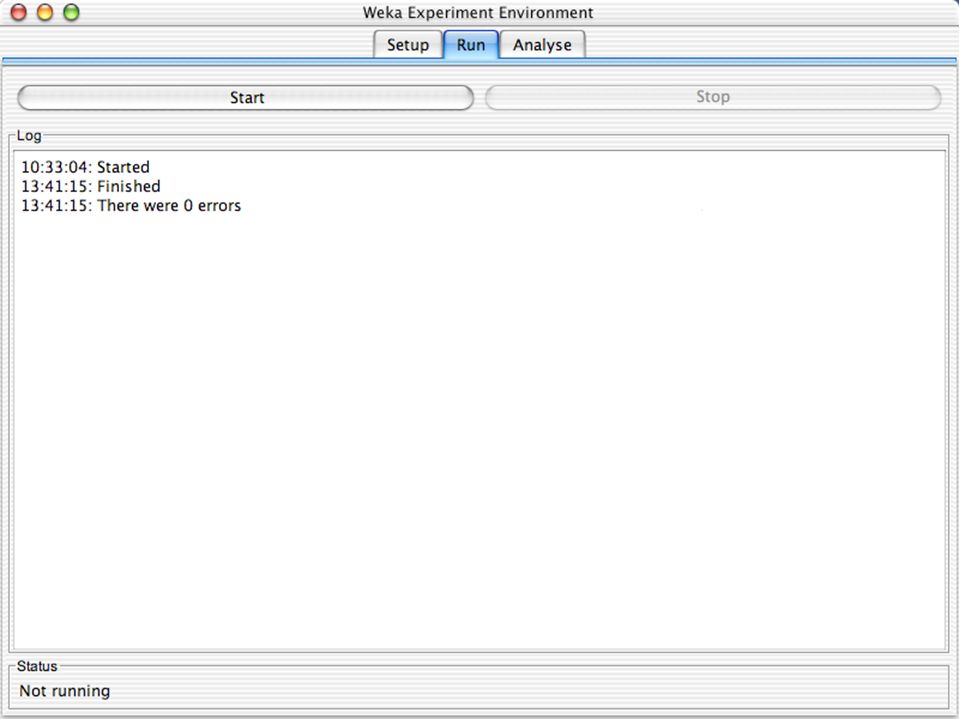Select the '13:41:15: Finished' log line
The image size is (960, 720).
click(x=91, y=186)
